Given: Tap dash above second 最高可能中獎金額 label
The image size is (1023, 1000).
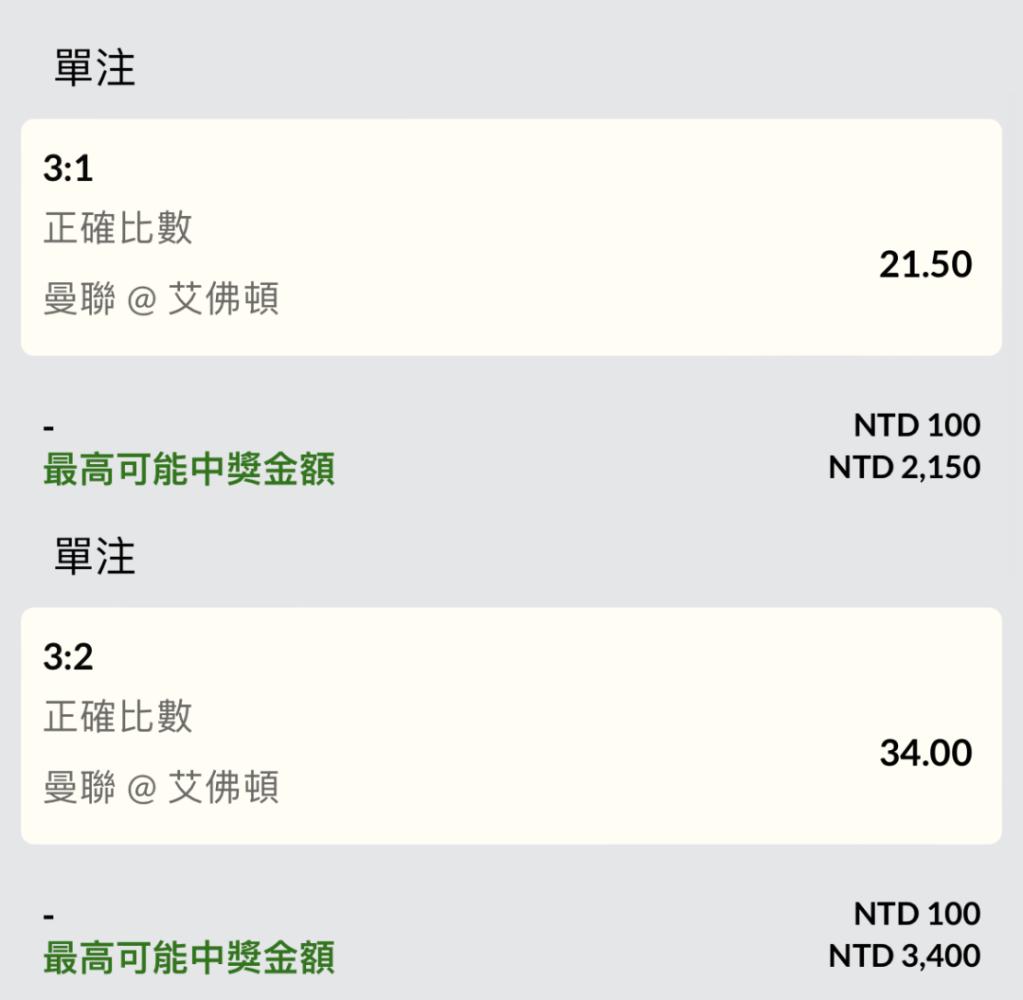Looking at the screenshot, I should pyautogui.click(x=48, y=917).
